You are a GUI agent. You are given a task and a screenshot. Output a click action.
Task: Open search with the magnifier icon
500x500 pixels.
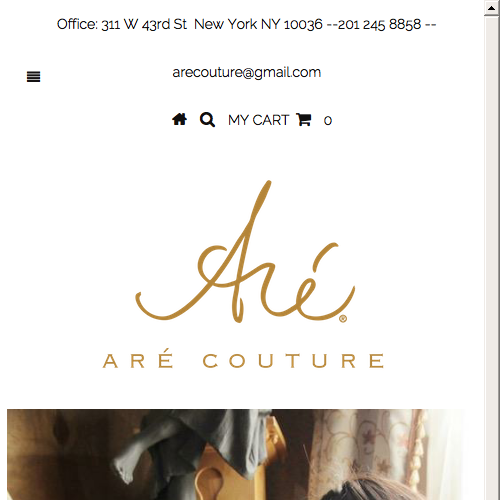point(207,120)
